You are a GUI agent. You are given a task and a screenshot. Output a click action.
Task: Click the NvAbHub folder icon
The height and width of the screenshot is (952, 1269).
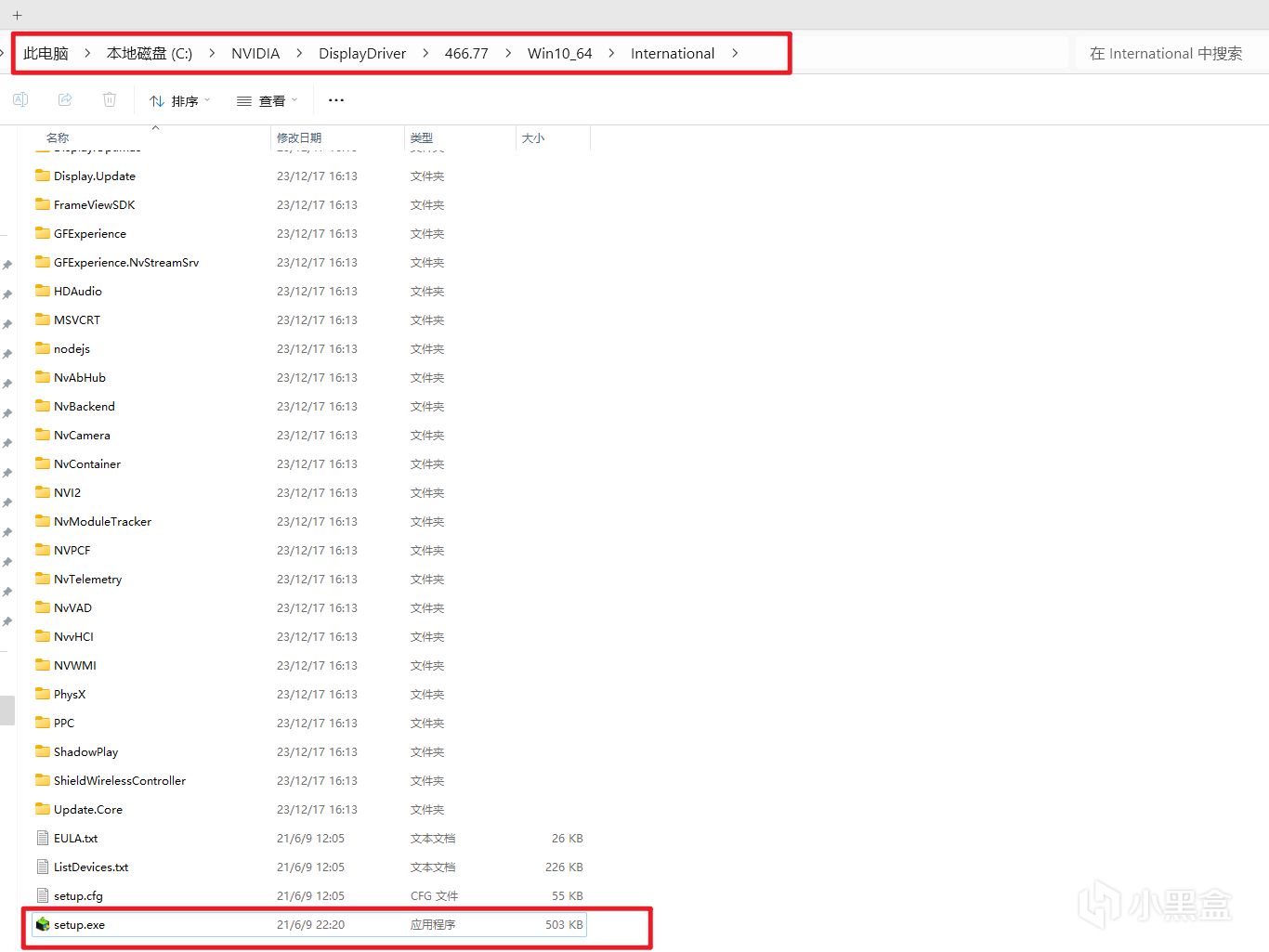(x=43, y=377)
